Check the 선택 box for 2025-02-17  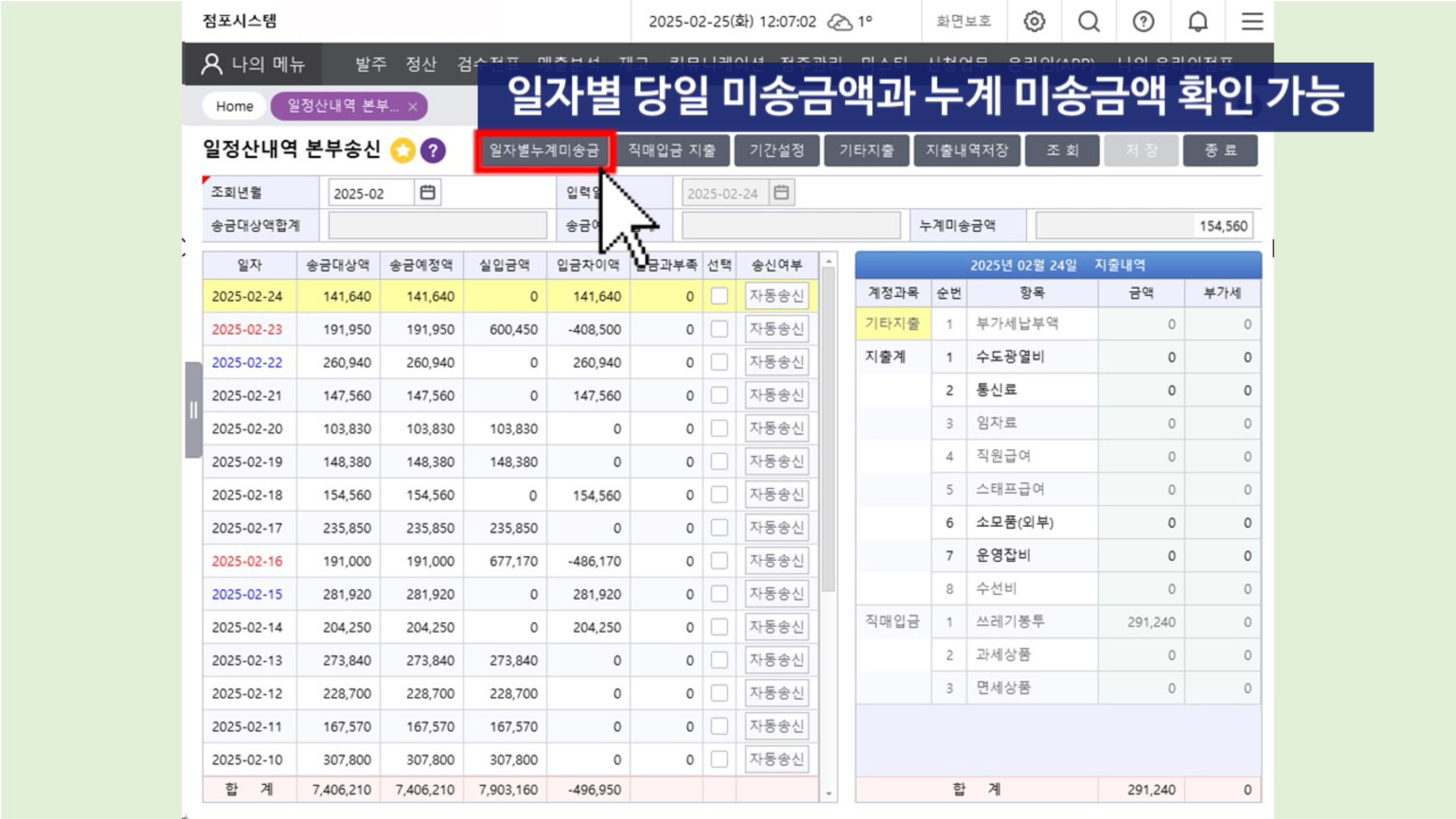point(719,528)
